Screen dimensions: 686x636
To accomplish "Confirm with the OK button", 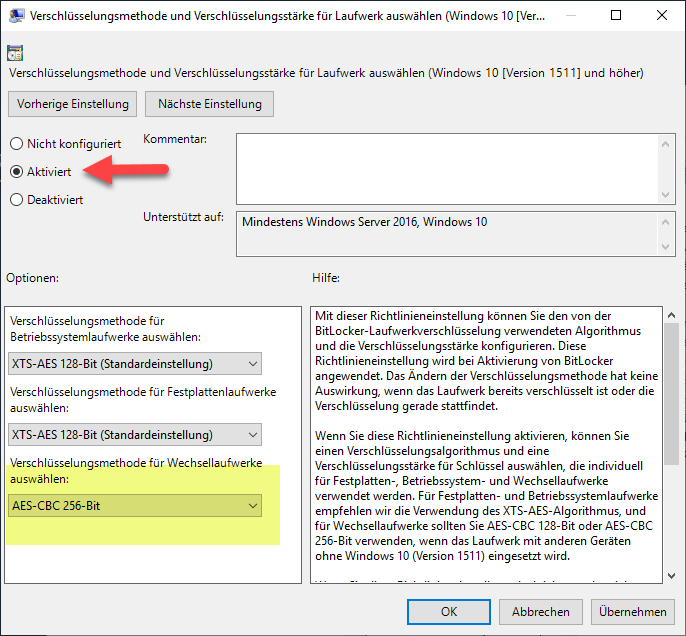I will 449,612.
